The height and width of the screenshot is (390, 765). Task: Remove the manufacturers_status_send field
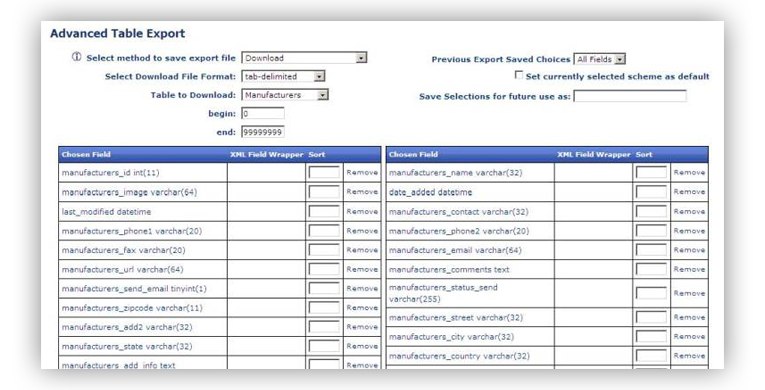point(689,293)
